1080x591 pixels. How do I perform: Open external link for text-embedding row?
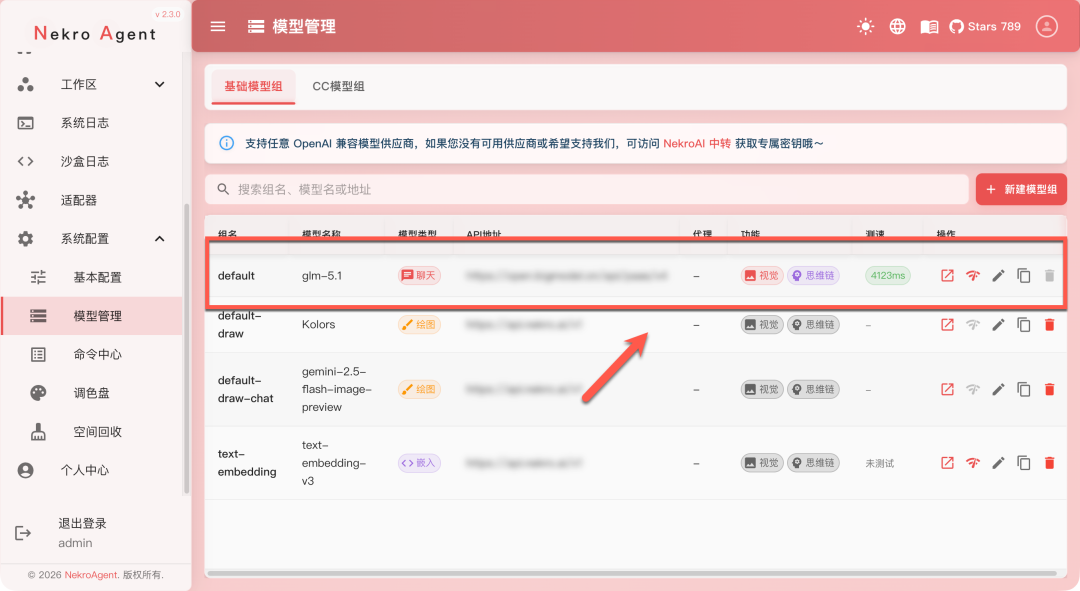pyautogui.click(x=947, y=463)
